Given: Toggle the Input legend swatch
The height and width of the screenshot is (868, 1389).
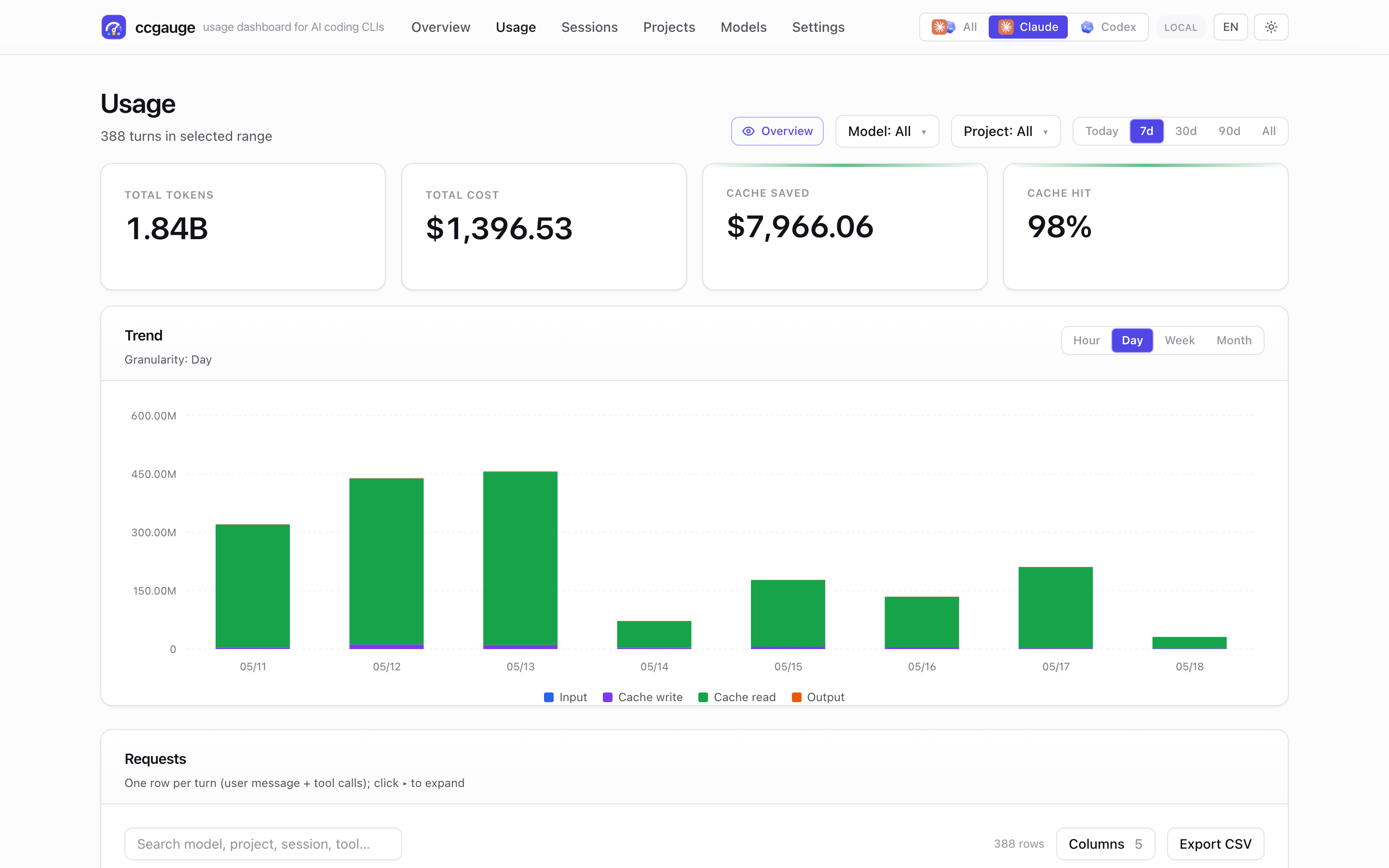Looking at the screenshot, I should (x=549, y=697).
